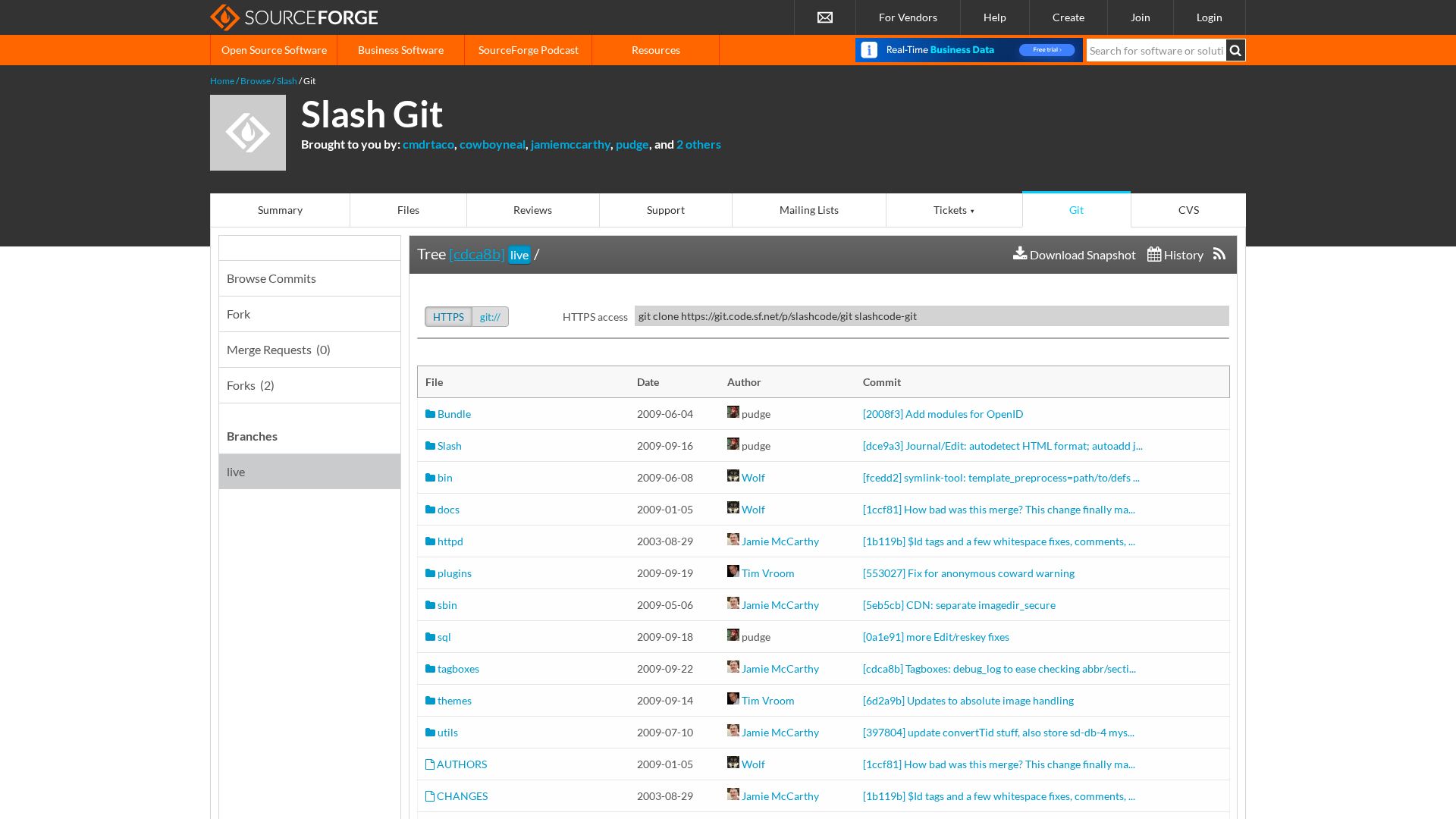The width and height of the screenshot is (1456, 819).
Task: Open Forks (2) in sidebar
Action: tap(309, 385)
